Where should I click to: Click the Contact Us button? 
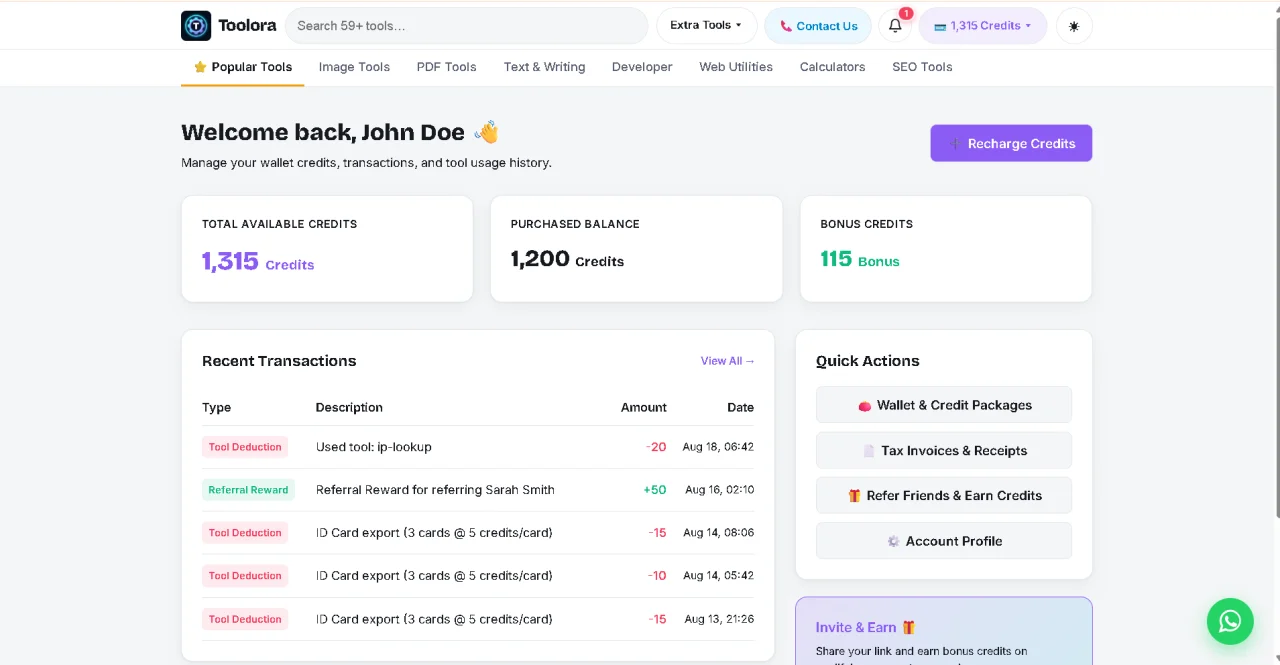[x=818, y=26]
